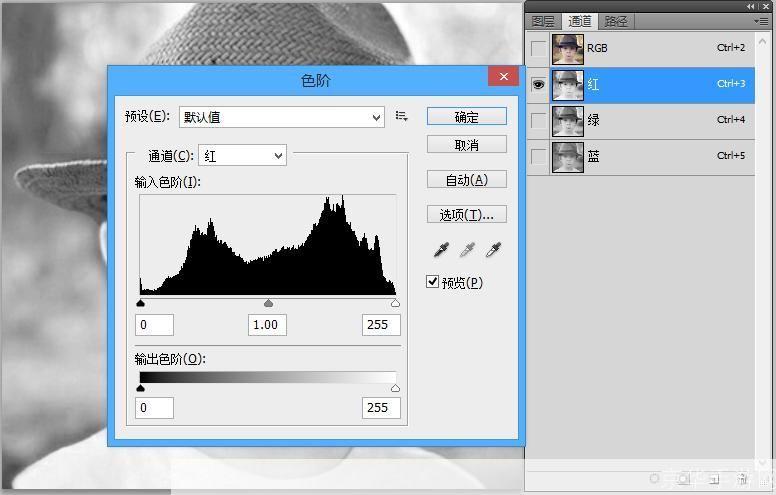
Task: Pick the gray point eyedropper
Action: [x=467, y=250]
